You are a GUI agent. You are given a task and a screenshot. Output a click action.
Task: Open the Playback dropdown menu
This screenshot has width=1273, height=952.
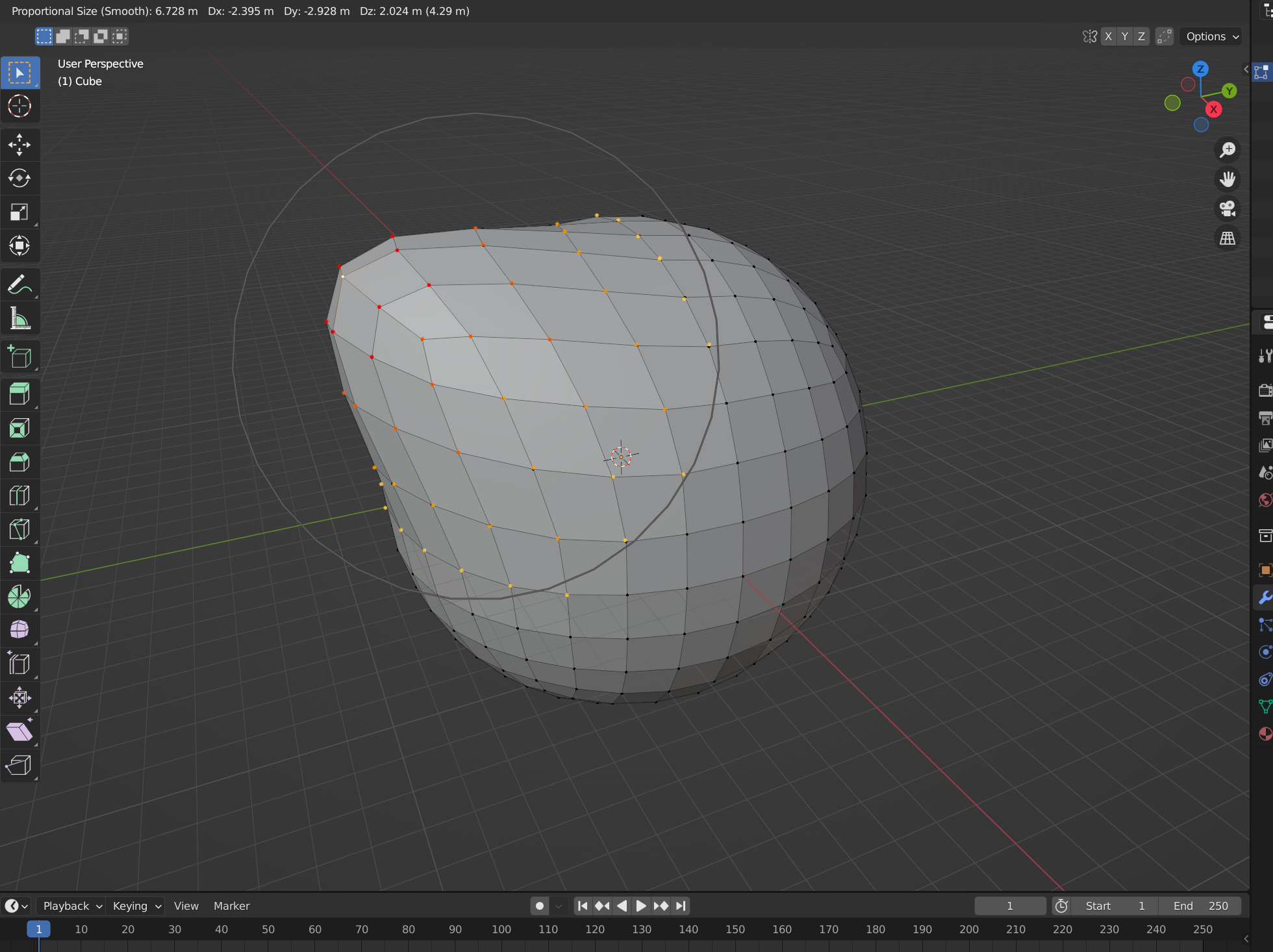point(71,906)
